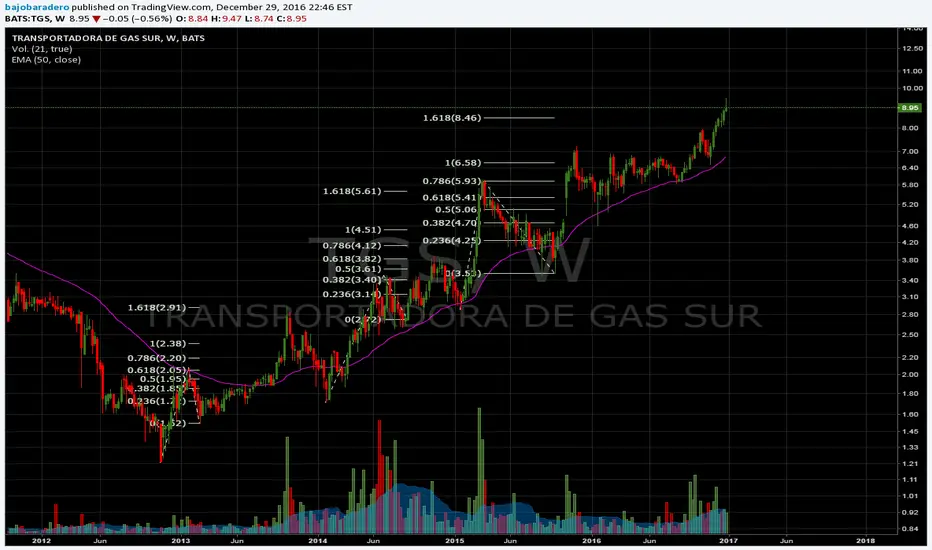Screen dimensions: 932x550
Task: Click the 0.382(4.70) Fibonacci level label
Action: [450, 223]
